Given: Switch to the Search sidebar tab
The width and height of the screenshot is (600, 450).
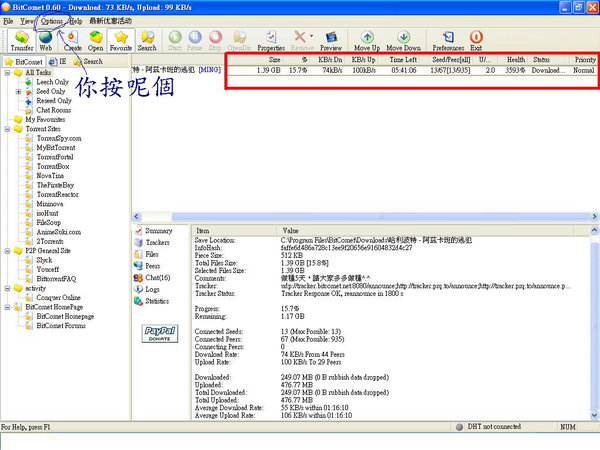Looking at the screenshot, I should tap(88, 61).
